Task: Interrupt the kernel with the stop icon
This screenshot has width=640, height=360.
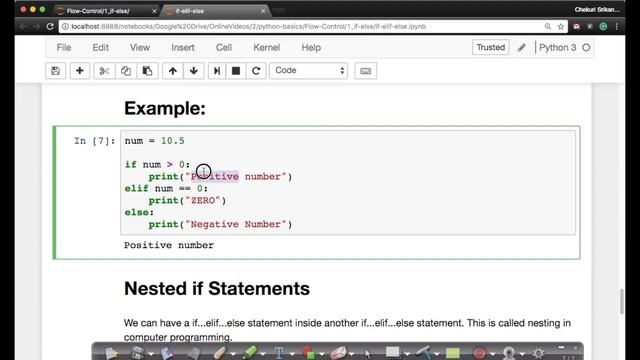Action: [236, 71]
